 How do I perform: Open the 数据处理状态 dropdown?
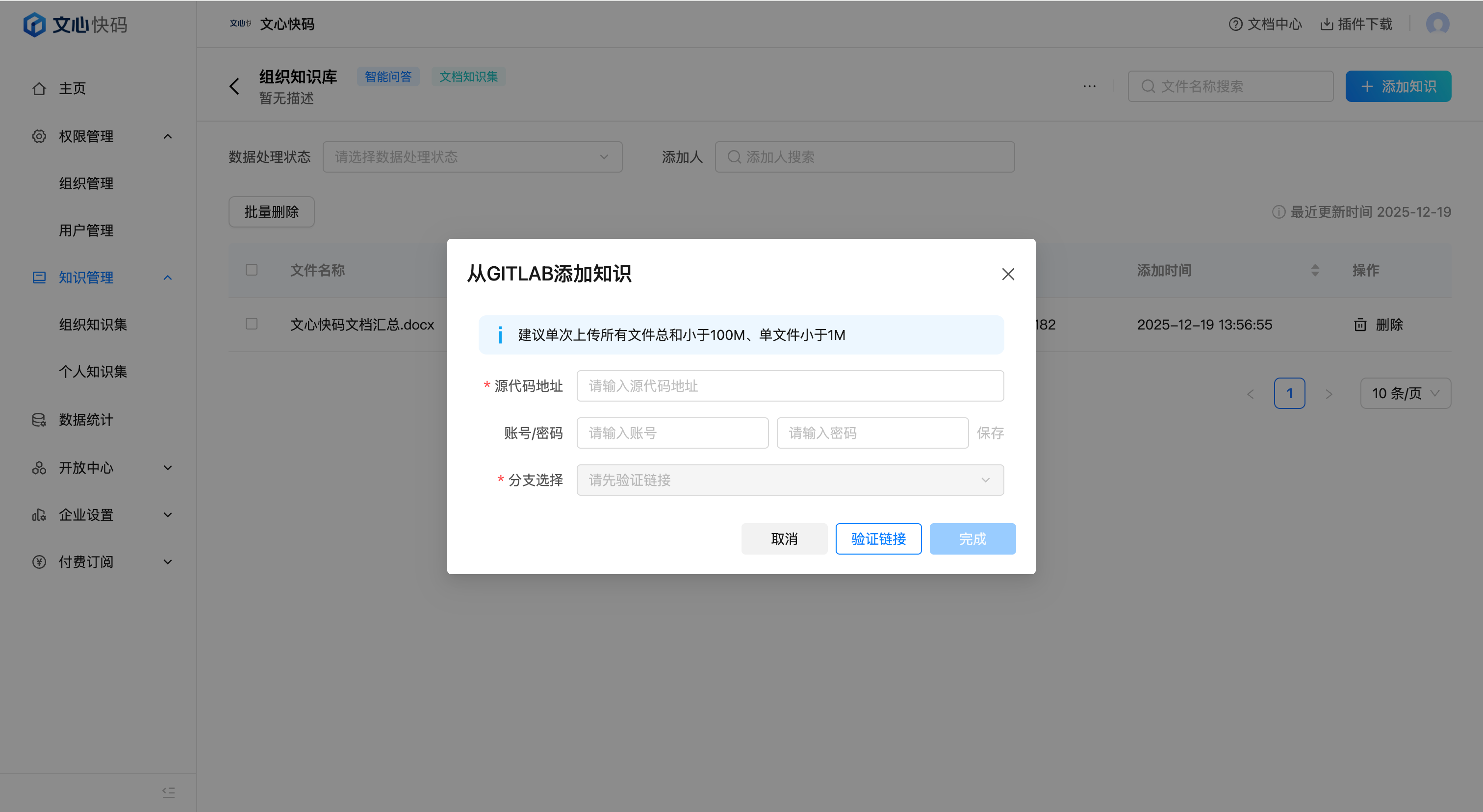tap(472, 157)
